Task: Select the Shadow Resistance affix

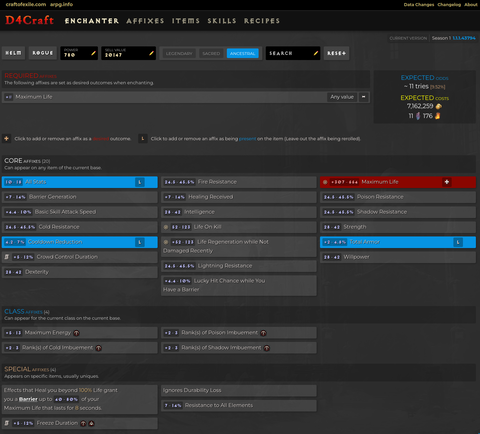Action: coord(398,212)
